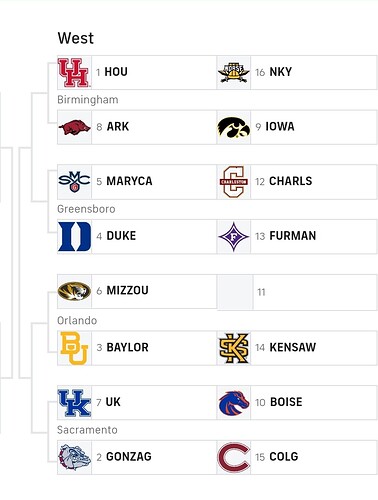Pick 2 GONZAG team name
This screenshot has height=500, width=378.
click(124, 457)
